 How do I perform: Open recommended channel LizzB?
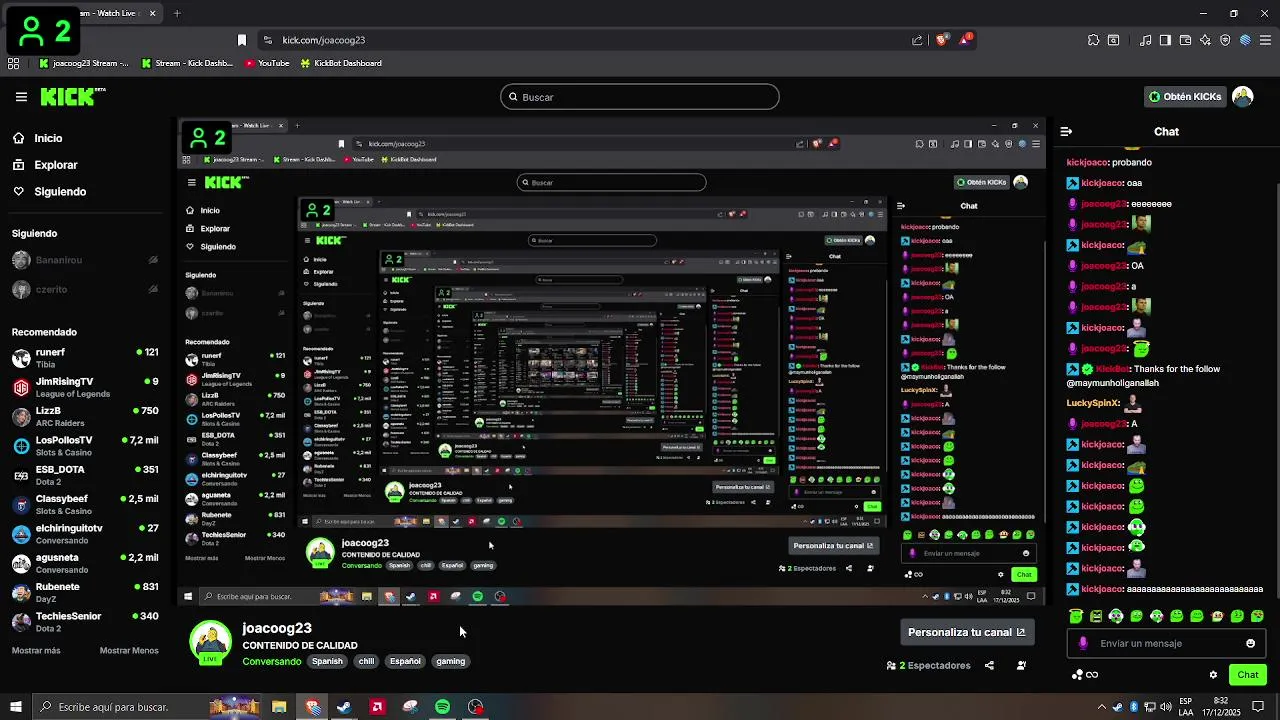click(85, 416)
